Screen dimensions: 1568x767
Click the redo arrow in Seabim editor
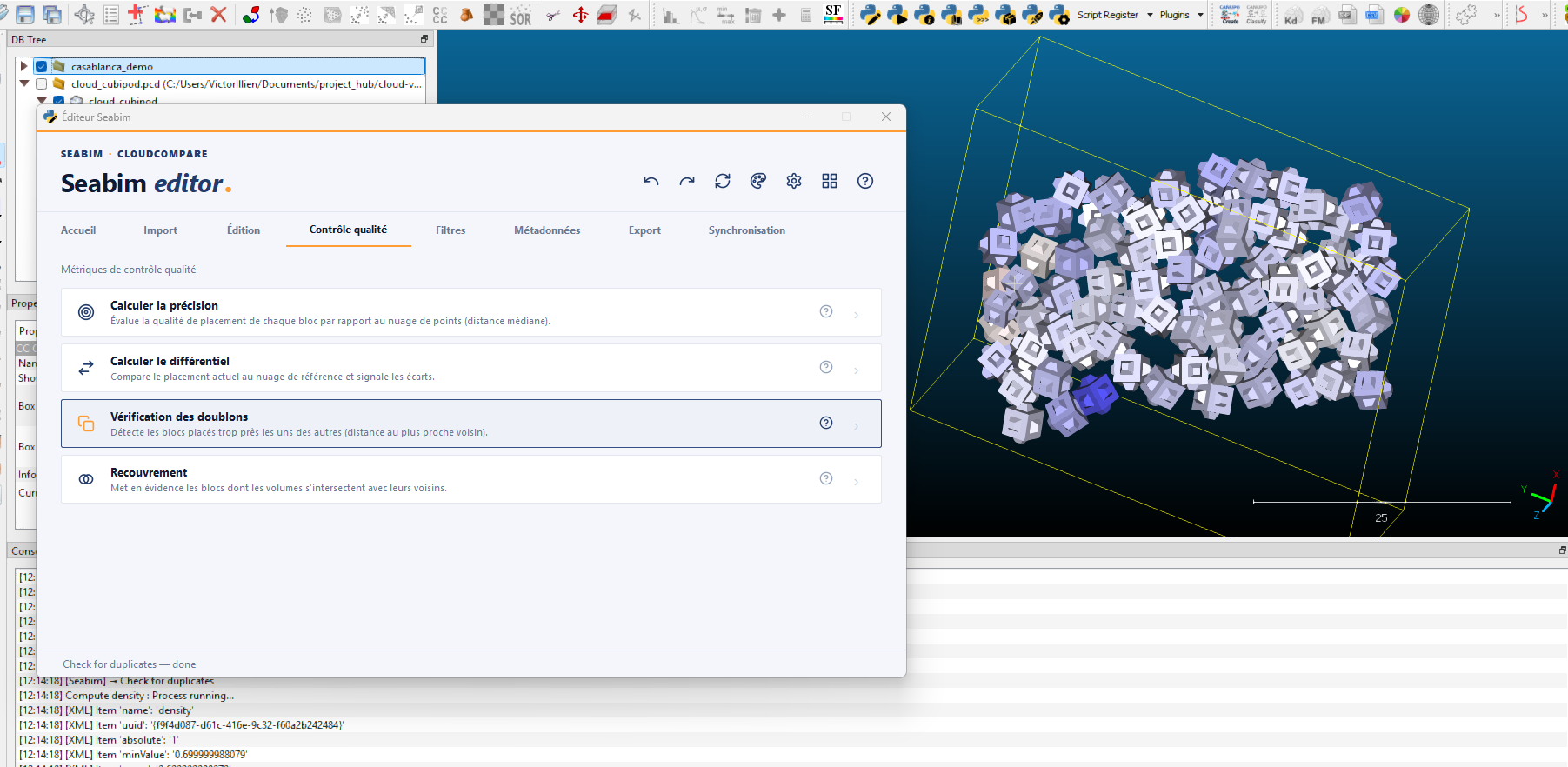tap(687, 181)
